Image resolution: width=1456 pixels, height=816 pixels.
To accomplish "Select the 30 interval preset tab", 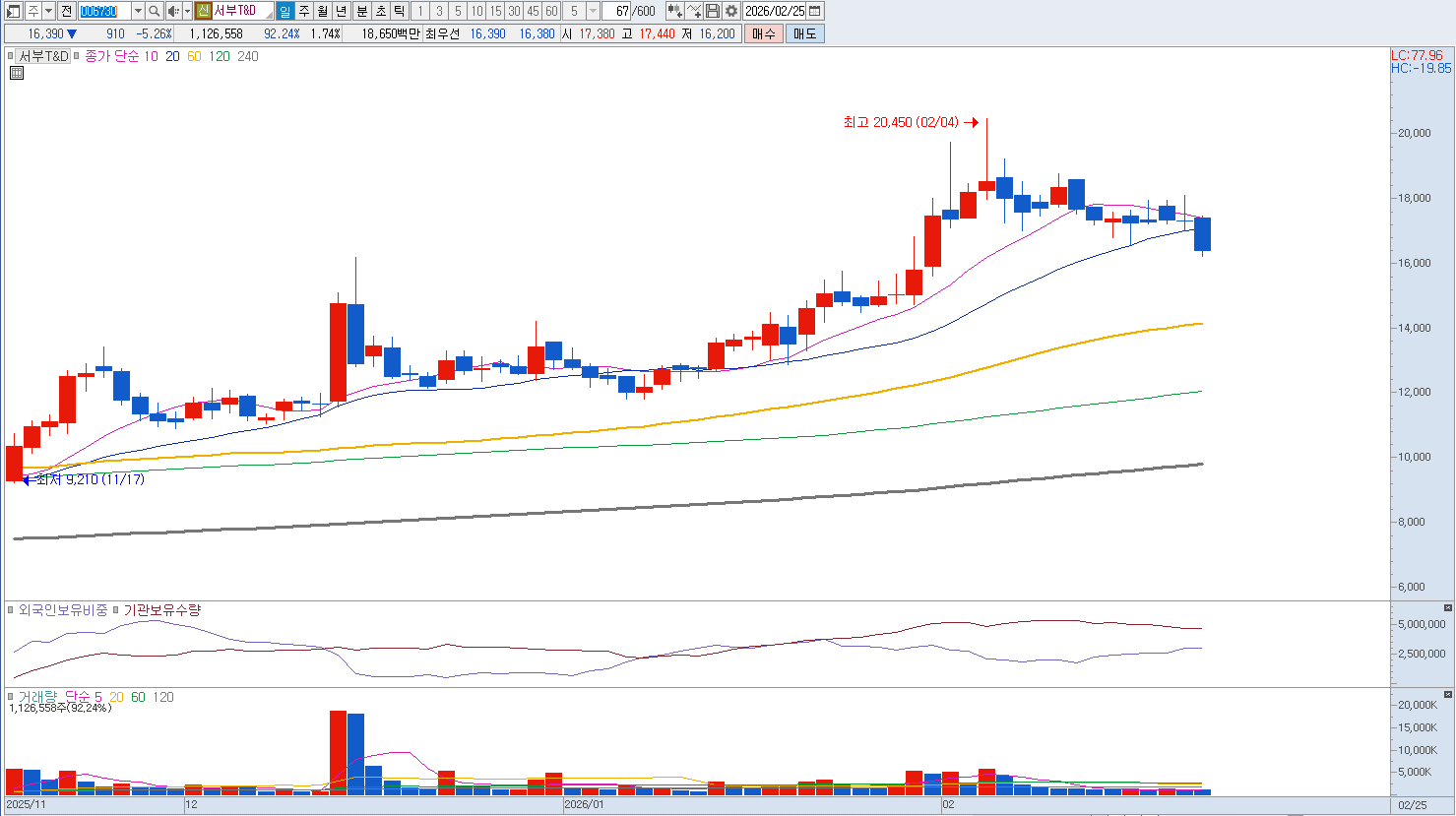I will 514,11.
